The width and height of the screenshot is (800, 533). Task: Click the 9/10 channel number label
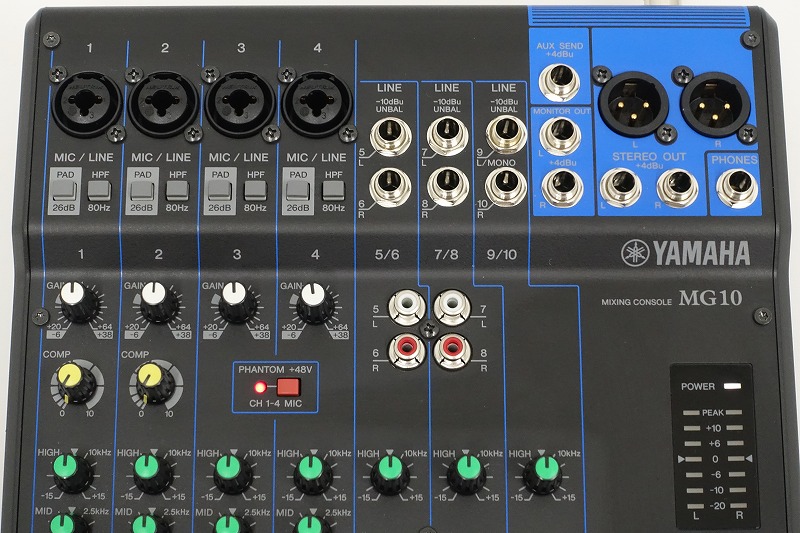click(x=502, y=254)
